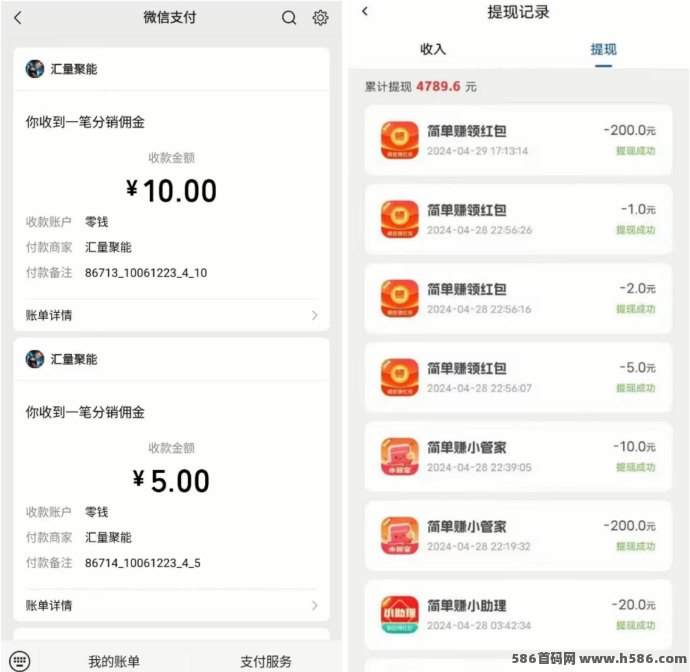This screenshot has width=690, height=672.
Task: Tap timestamp 2024-04-28 22:39:05
Action: (x=479, y=467)
